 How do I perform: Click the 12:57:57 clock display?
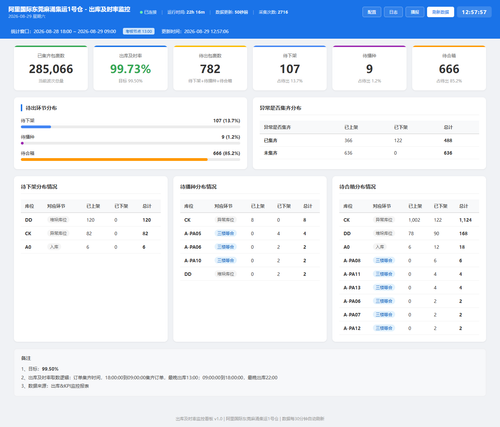pos(474,12)
